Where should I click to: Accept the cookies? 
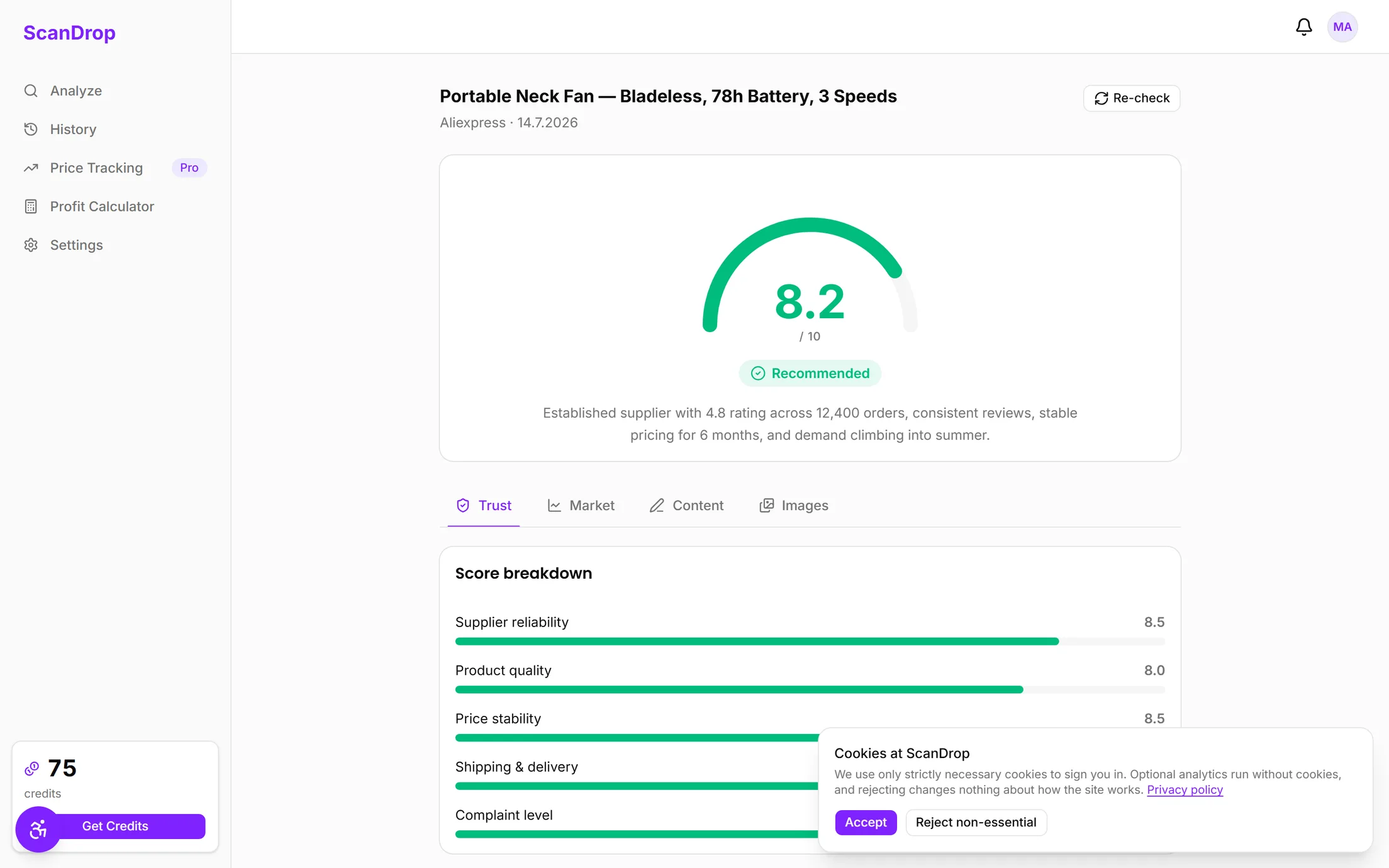(866, 823)
